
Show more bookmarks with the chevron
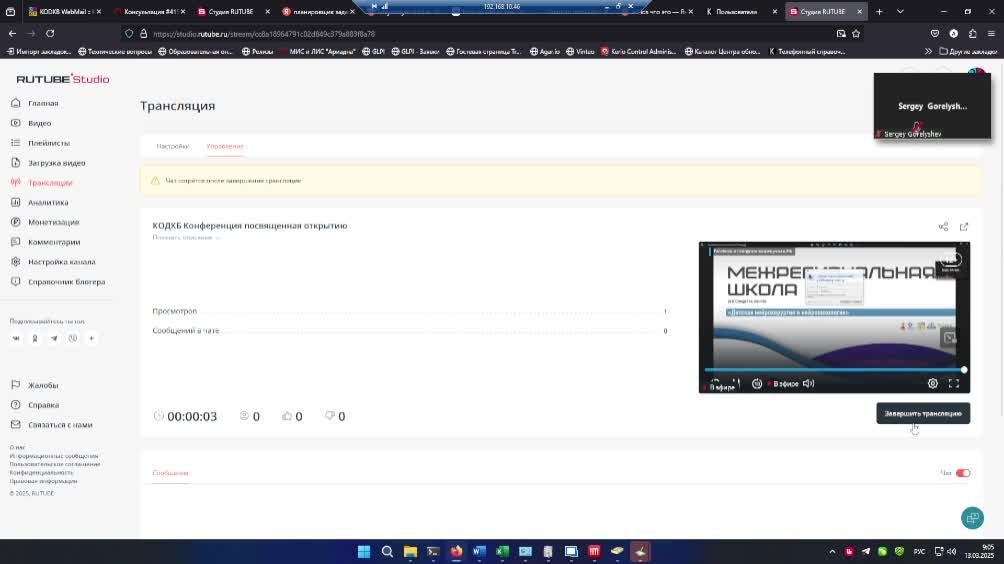(928, 51)
